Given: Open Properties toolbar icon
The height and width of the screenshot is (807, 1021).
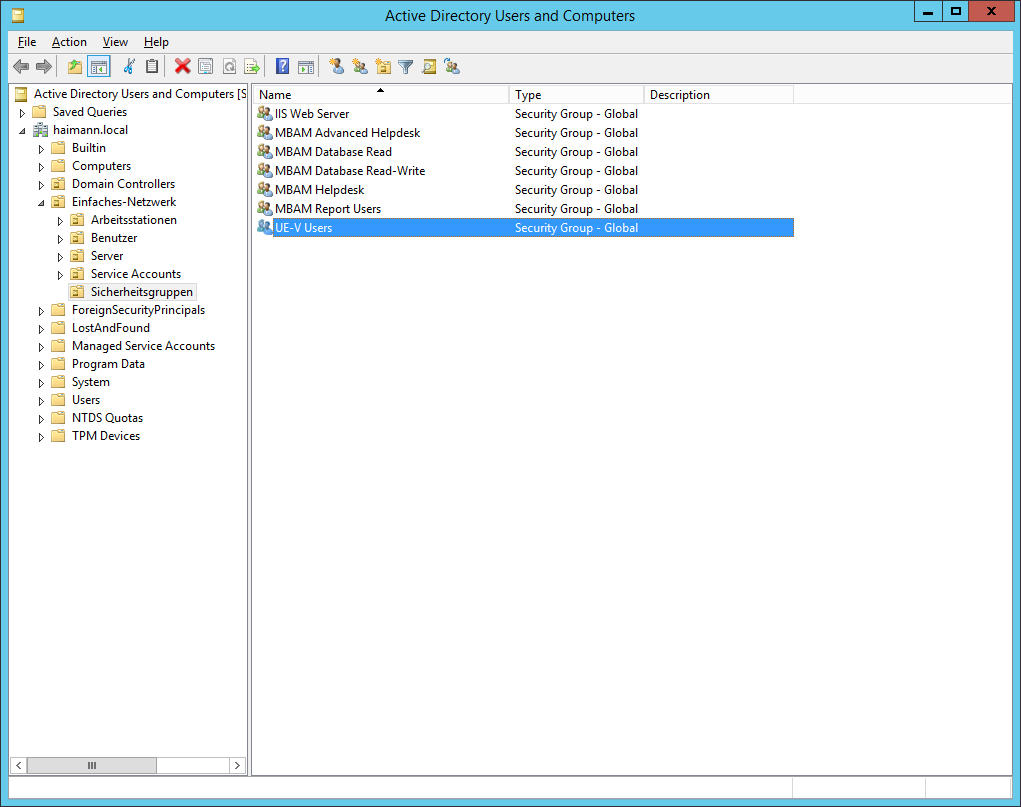Looking at the screenshot, I should coord(206,66).
